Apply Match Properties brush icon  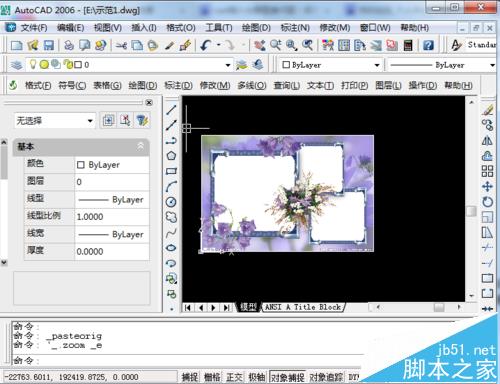tap(185, 45)
